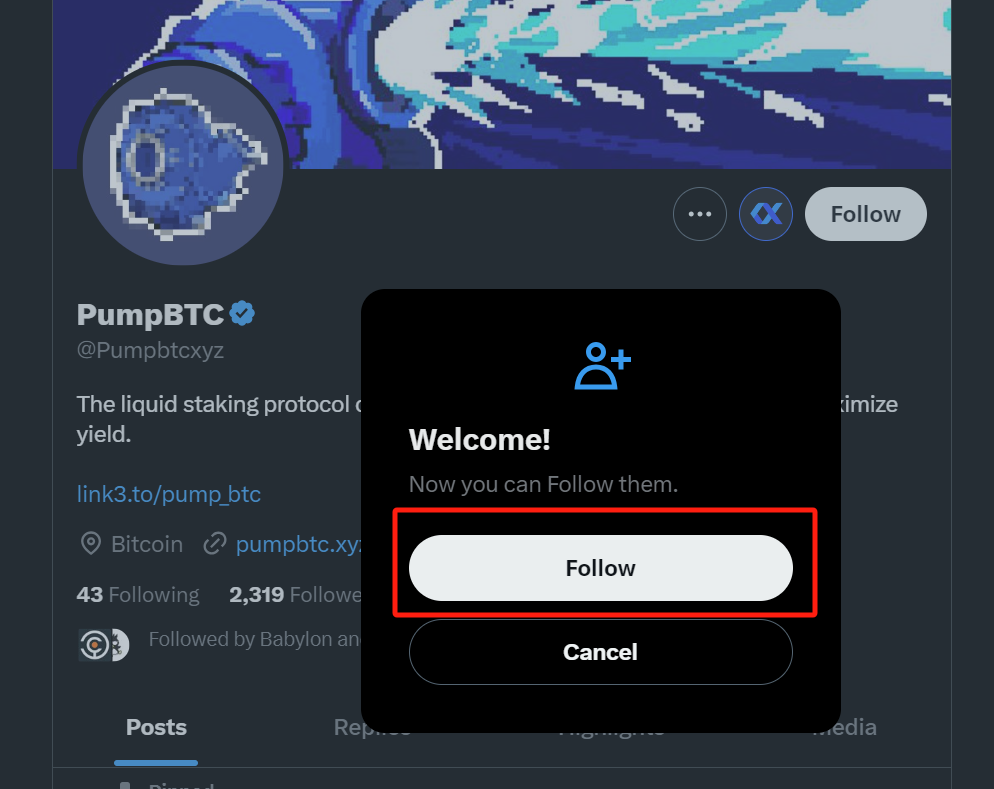Click the blue verified badge beside PumpBTC

(x=242, y=314)
